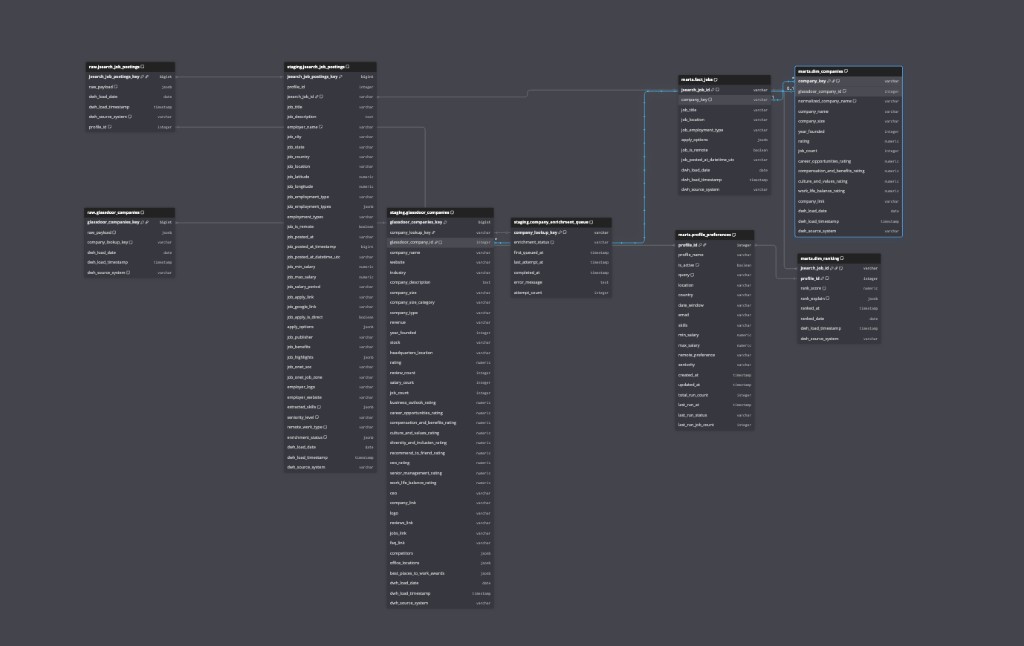Viewport: 1024px width, 646px height.
Task: Click note icon beside staging.jsearch_job_postings title
Action: (x=349, y=66)
